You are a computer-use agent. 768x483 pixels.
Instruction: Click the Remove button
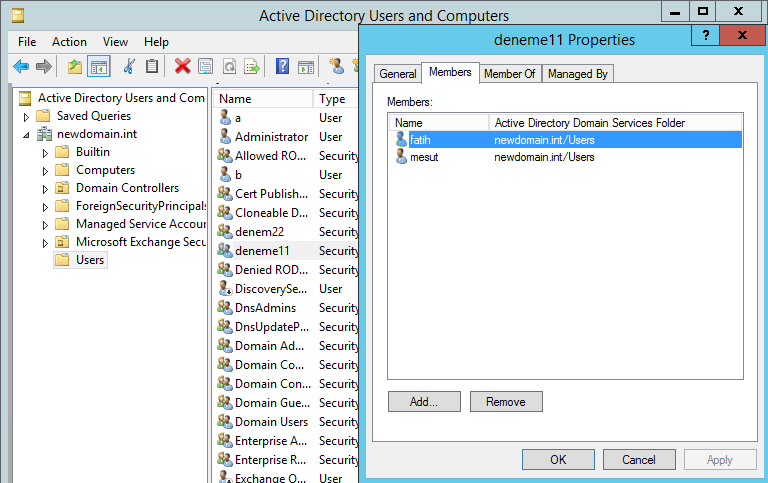tap(505, 401)
